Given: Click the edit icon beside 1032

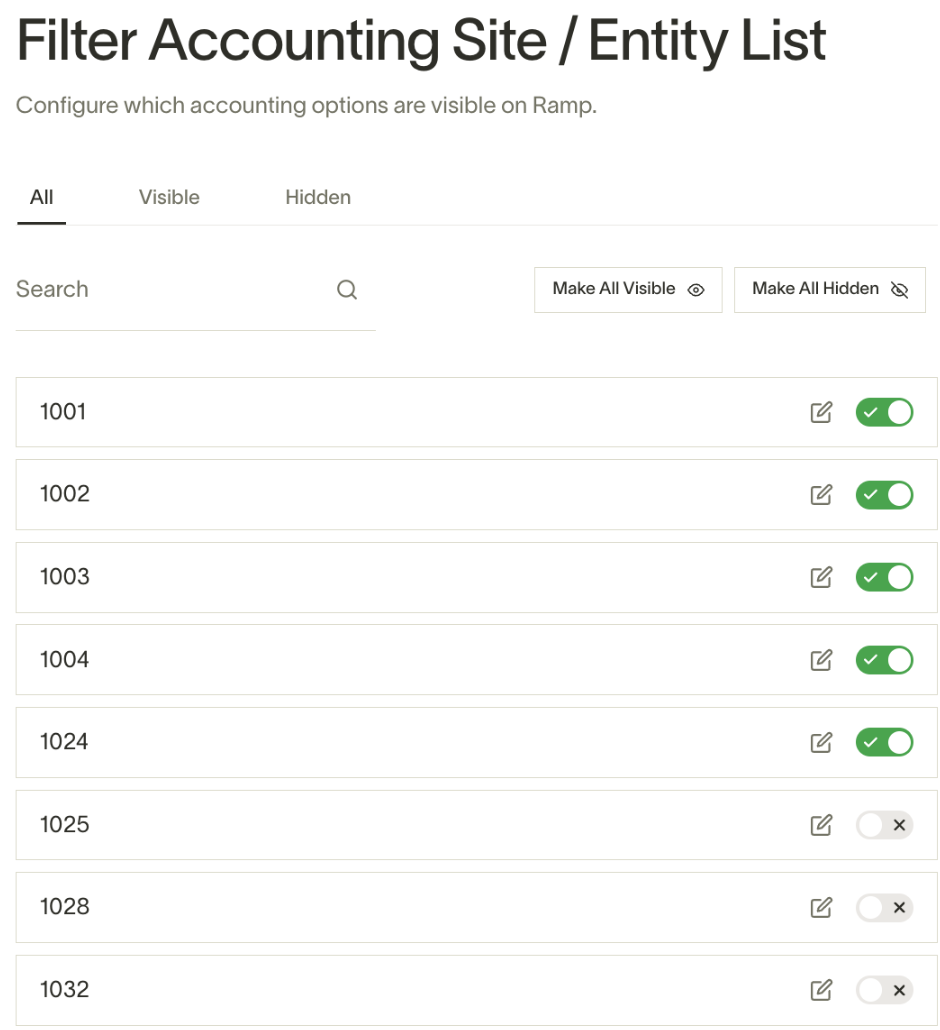Looking at the screenshot, I should (x=820, y=990).
